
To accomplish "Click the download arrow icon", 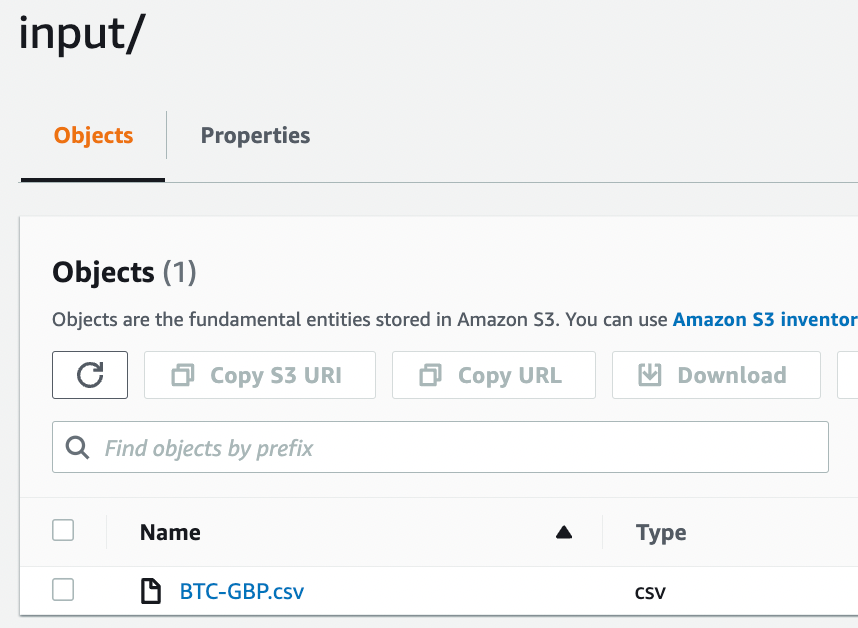I will coord(650,375).
